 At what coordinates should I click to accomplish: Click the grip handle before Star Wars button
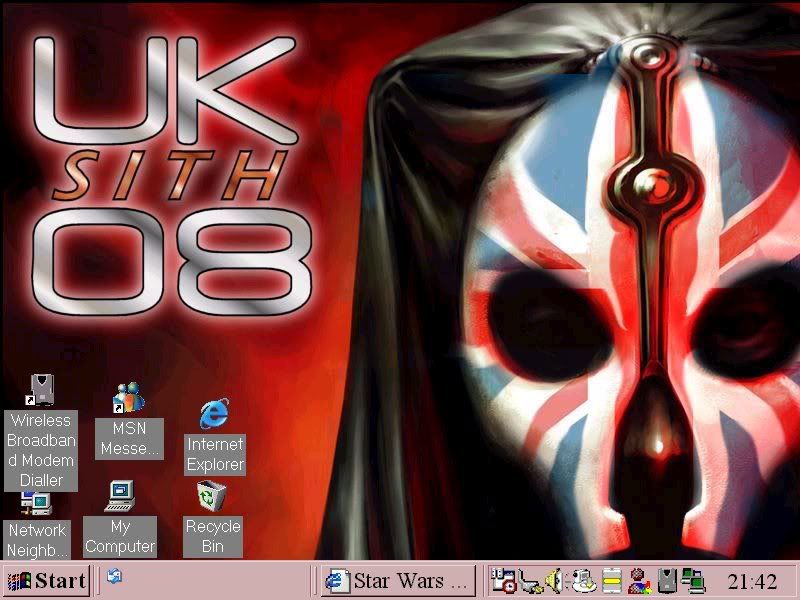(x=316, y=581)
